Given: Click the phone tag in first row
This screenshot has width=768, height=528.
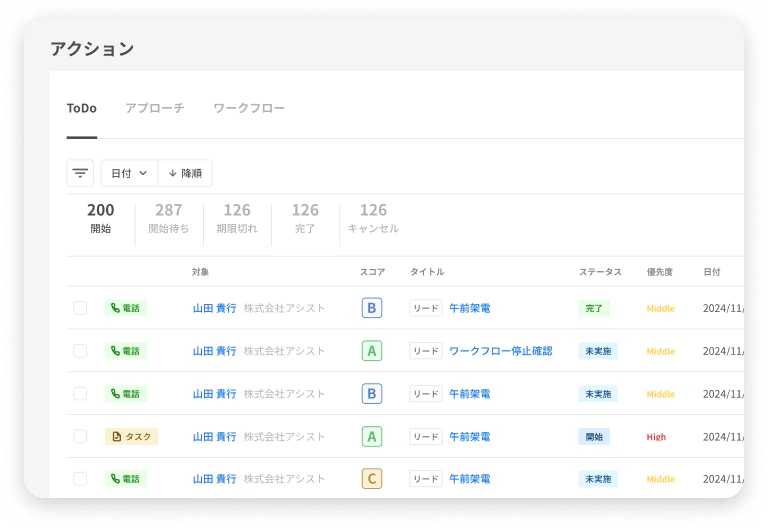Looking at the screenshot, I should point(126,308).
